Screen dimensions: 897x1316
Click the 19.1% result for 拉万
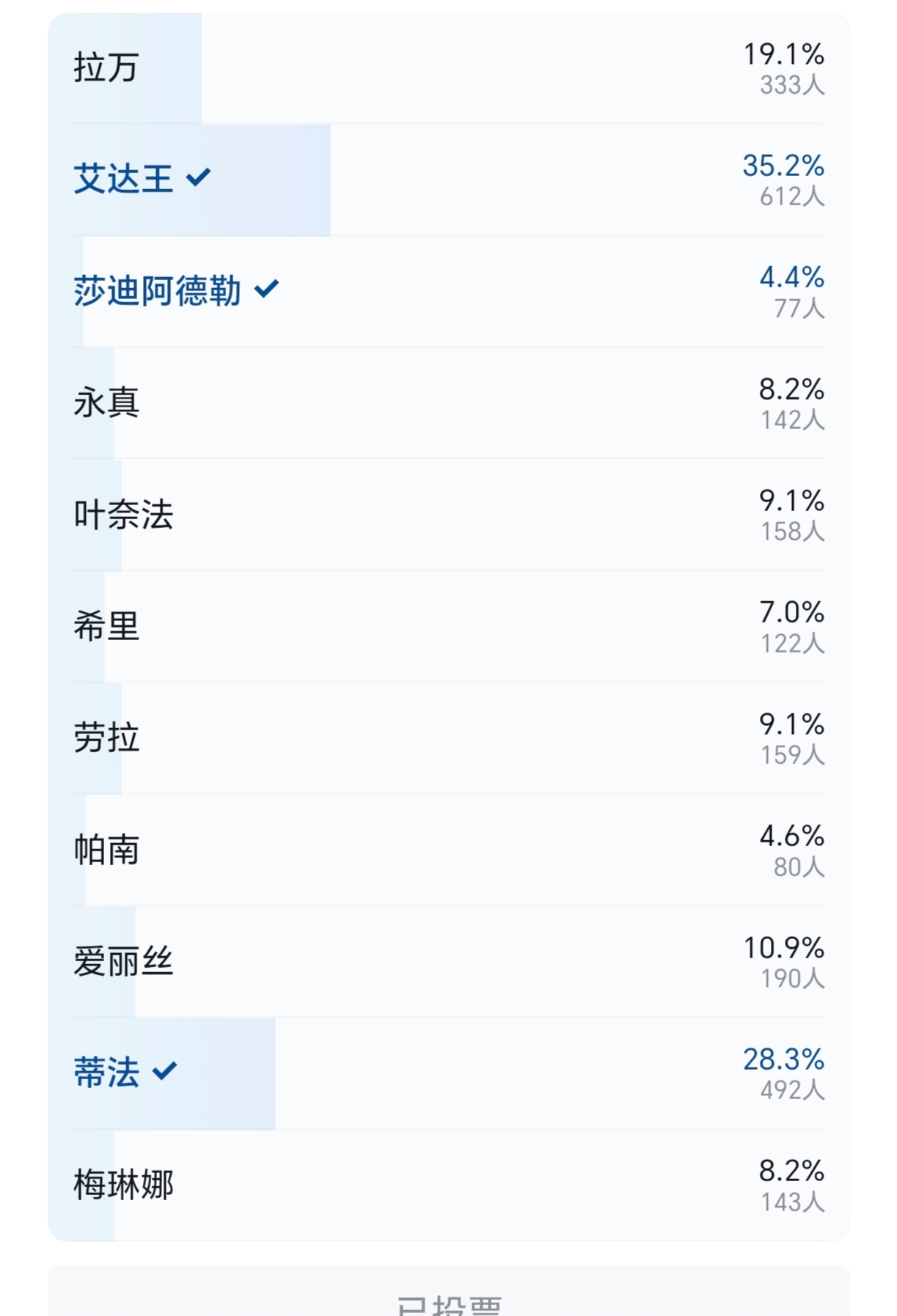pyautogui.click(x=783, y=54)
